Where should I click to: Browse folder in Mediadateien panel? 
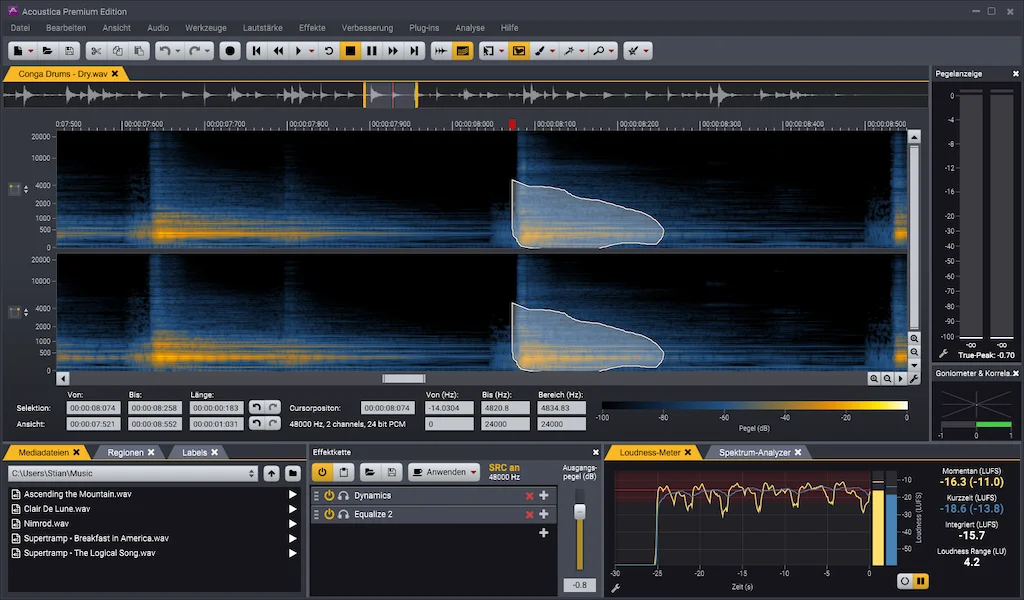point(293,473)
